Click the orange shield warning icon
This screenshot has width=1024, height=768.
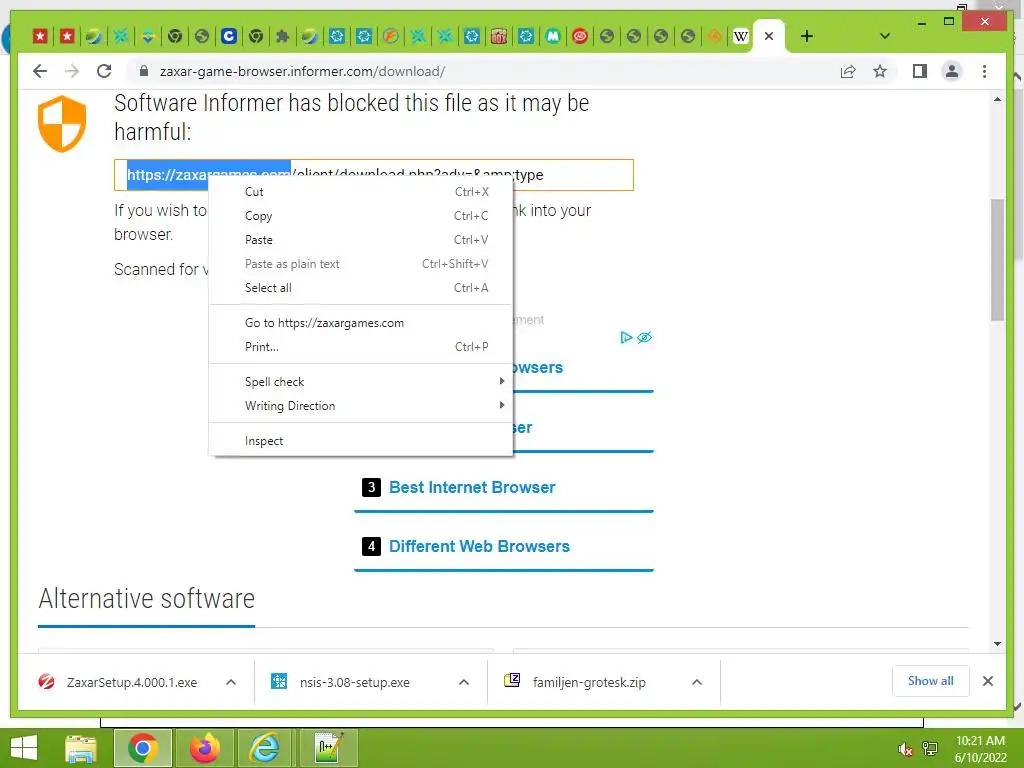point(62,123)
